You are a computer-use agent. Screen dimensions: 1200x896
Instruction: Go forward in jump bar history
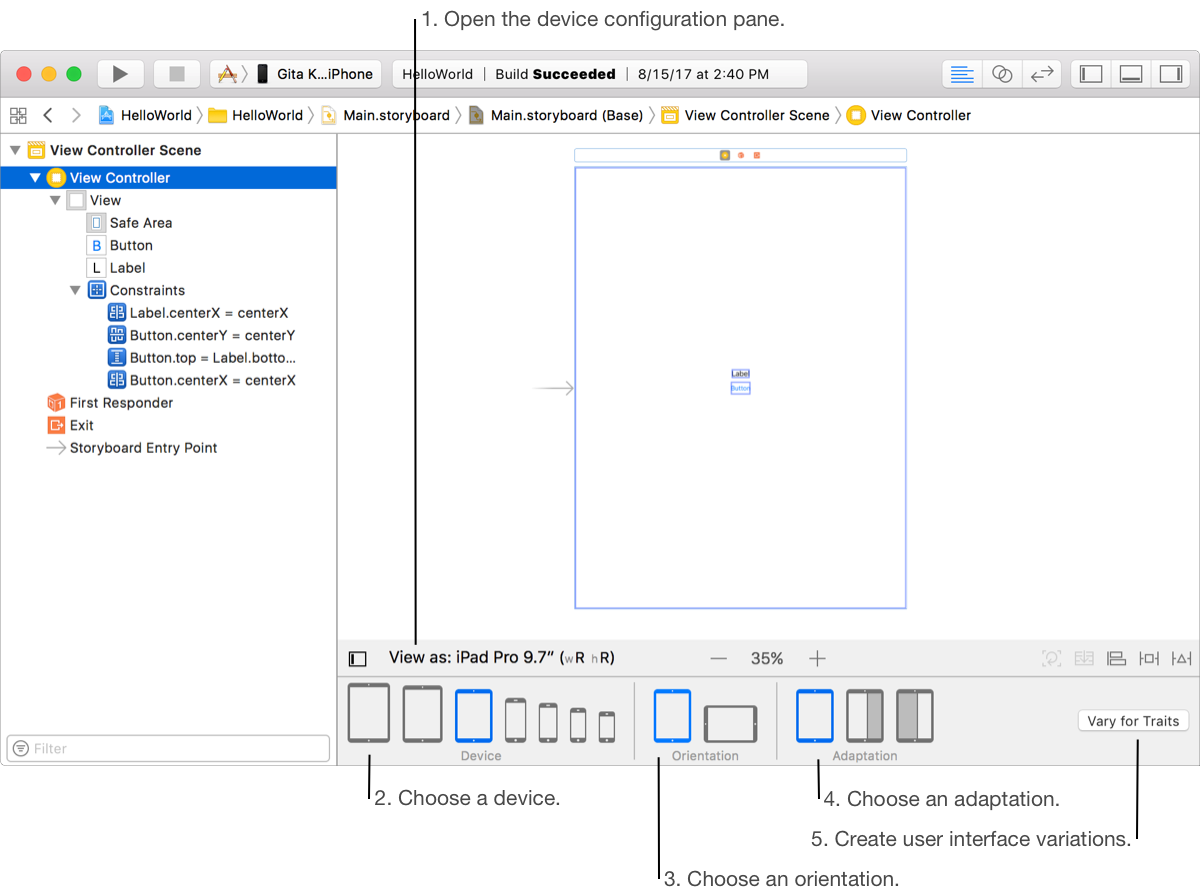point(75,115)
